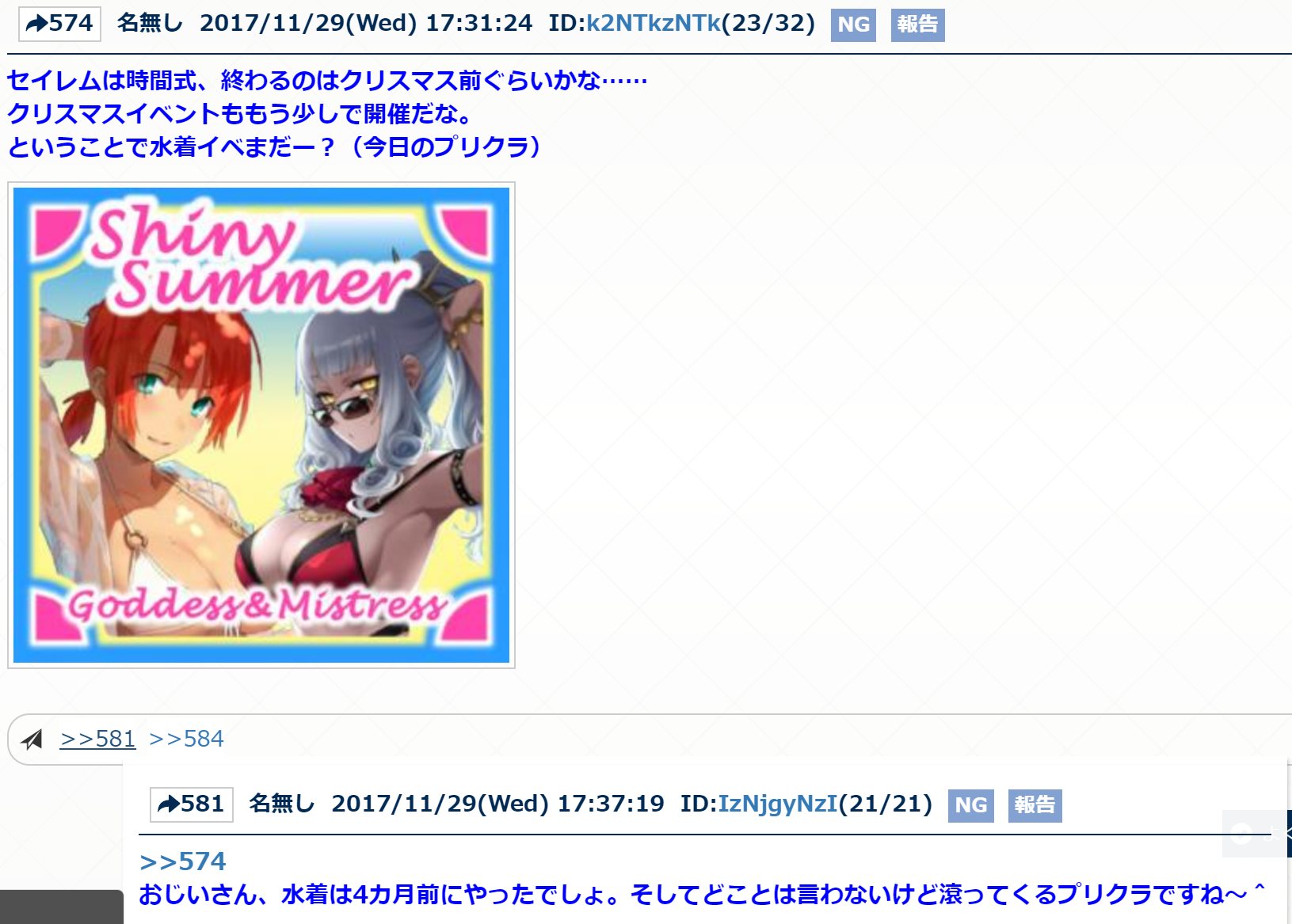Click the faint circular chevron-down icon
This screenshot has height=924, width=1292.
point(1242,834)
